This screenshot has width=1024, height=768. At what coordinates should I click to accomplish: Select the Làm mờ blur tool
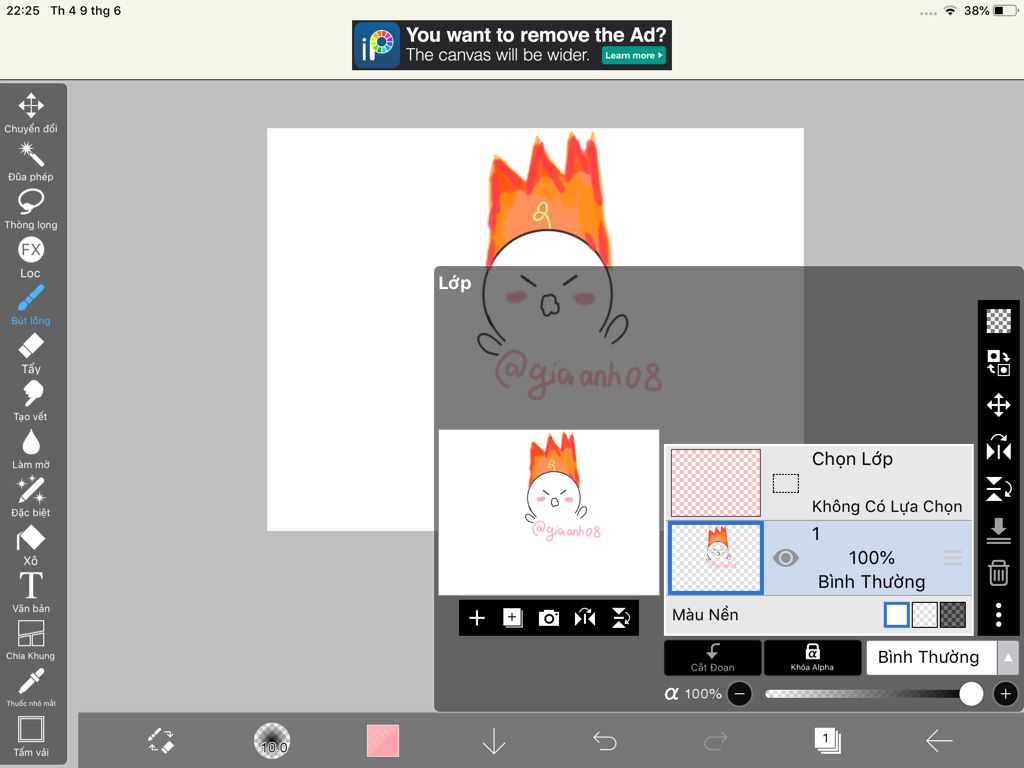click(x=31, y=449)
